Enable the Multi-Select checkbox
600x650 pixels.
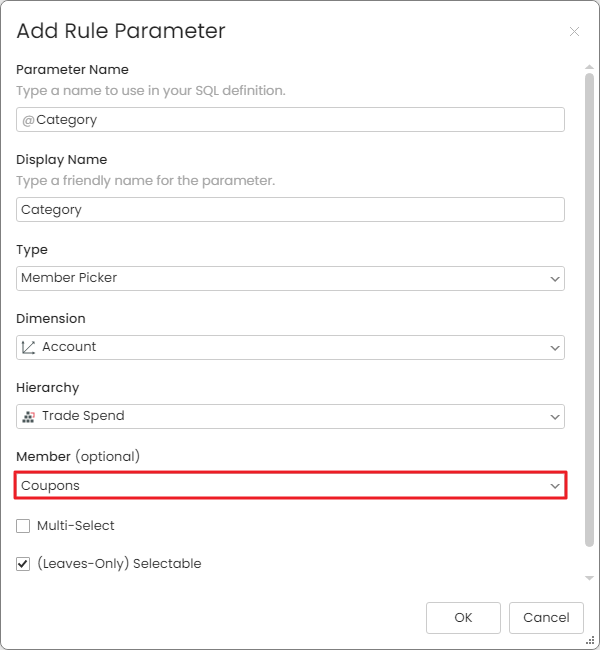(x=23, y=526)
